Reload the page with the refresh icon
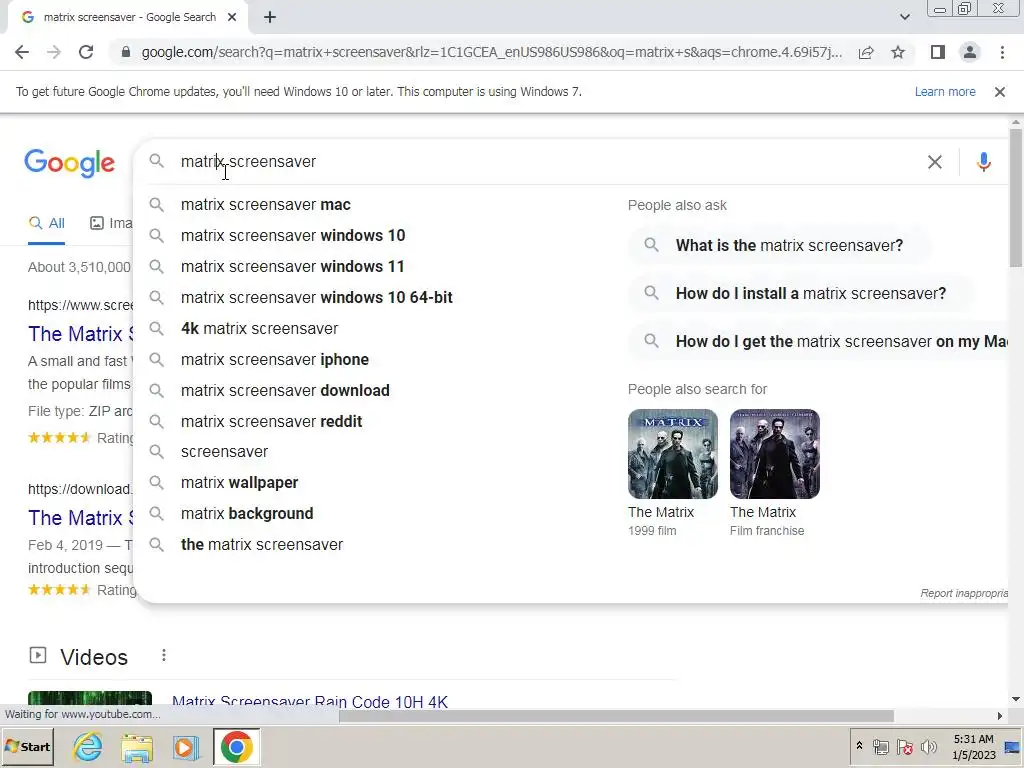 coord(86,52)
